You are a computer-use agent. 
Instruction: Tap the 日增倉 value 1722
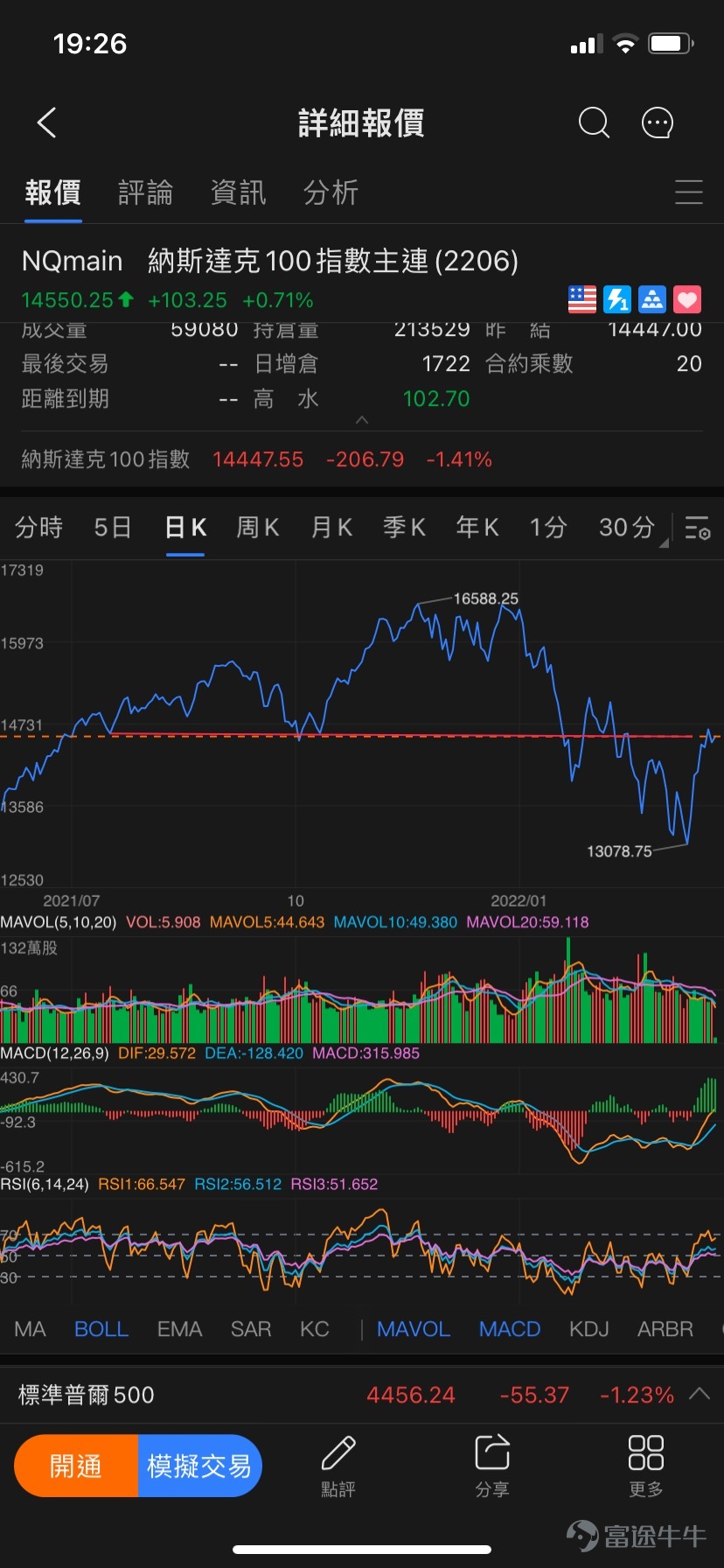tap(446, 364)
